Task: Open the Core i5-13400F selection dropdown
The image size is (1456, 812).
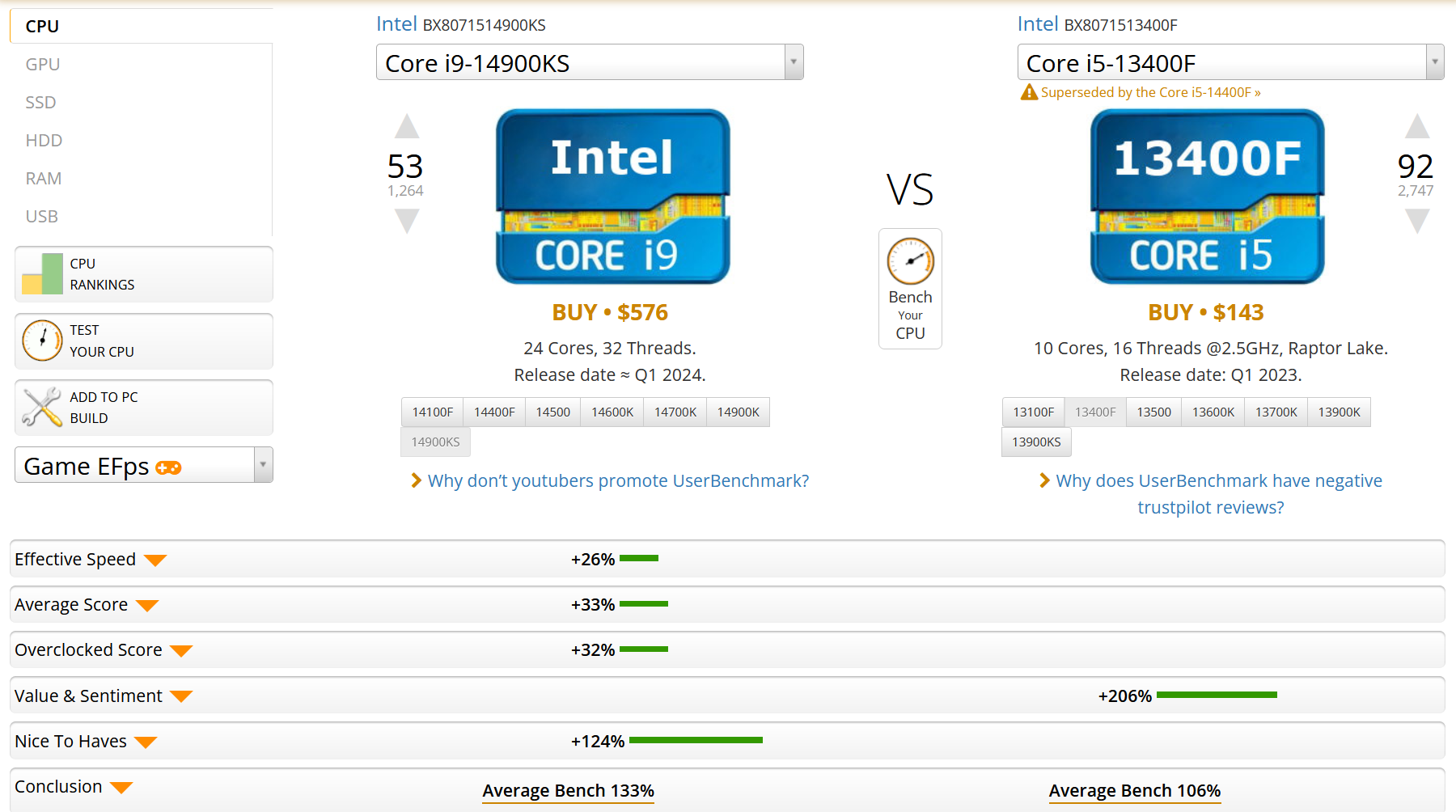Action: click(x=1230, y=62)
